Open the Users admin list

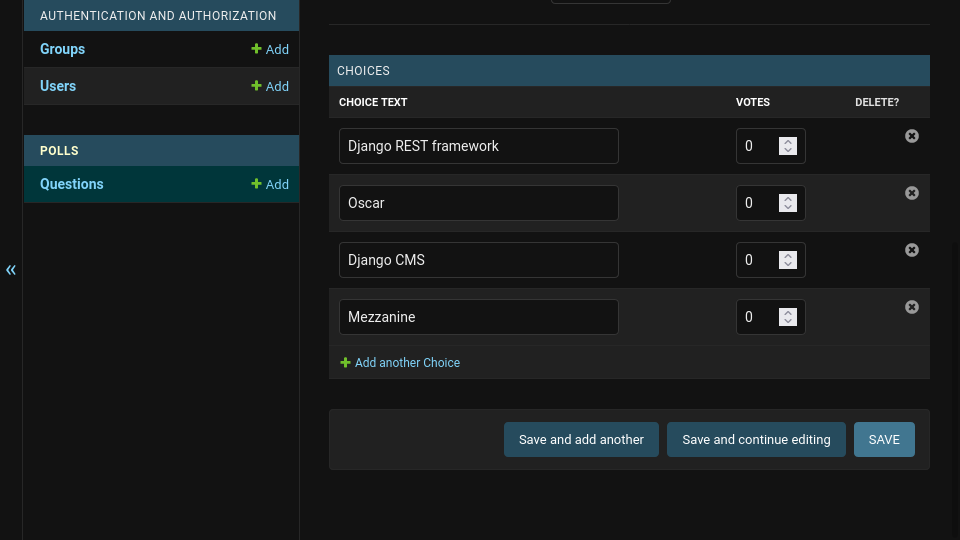tap(58, 86)
